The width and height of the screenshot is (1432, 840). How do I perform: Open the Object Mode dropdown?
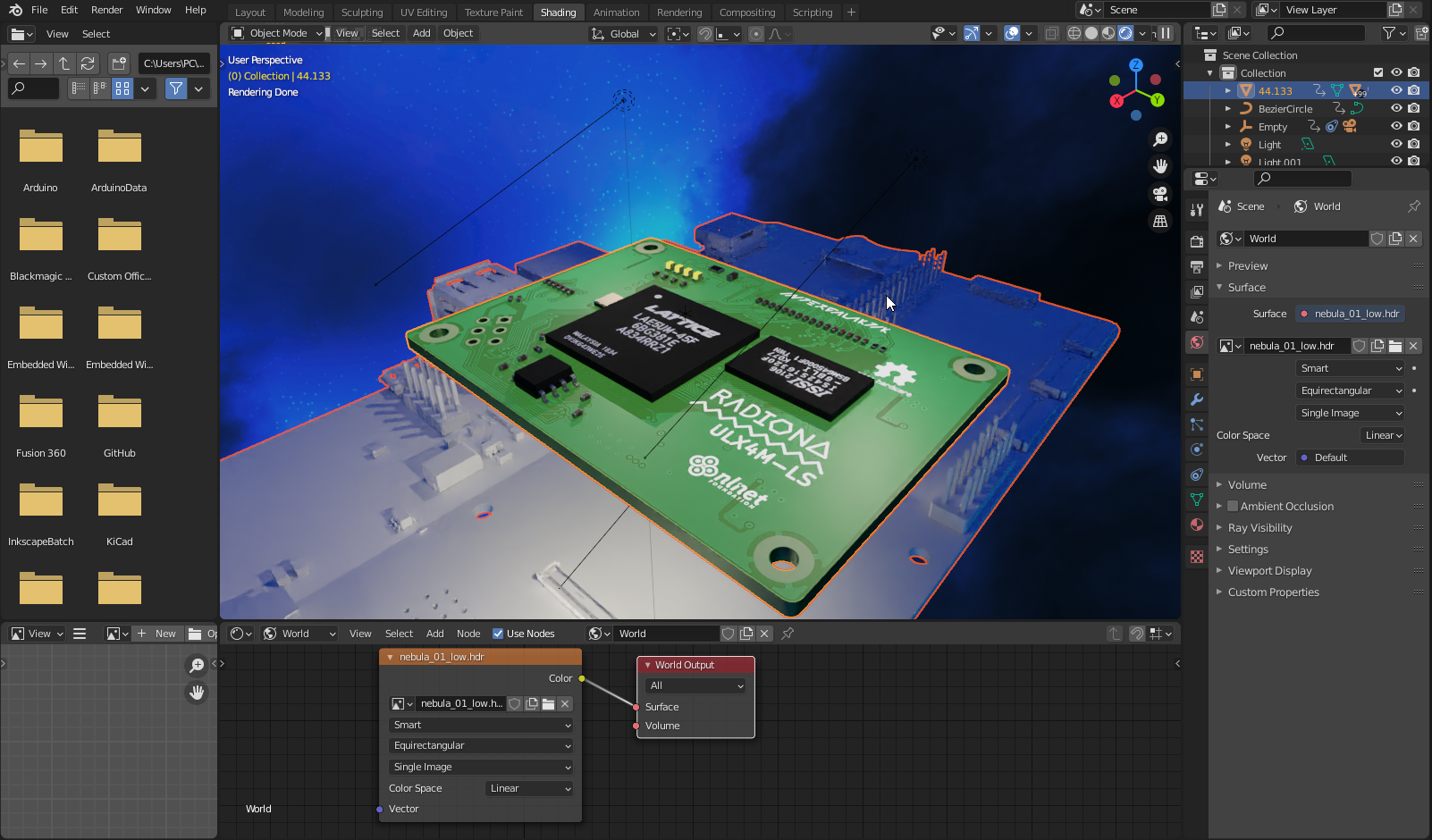click(x=277, y=33)
